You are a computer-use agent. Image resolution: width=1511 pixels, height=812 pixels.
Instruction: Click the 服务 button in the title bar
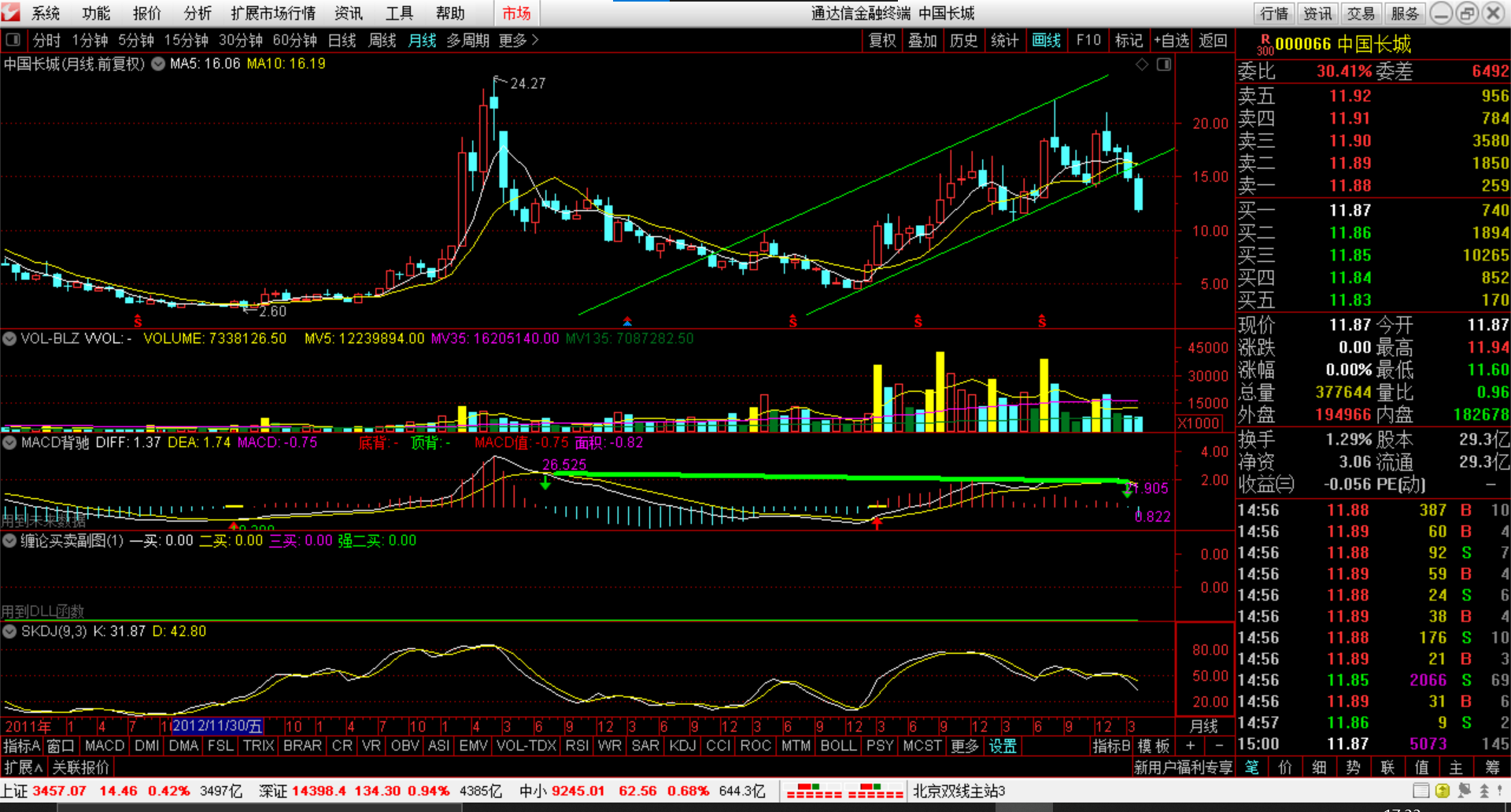point(1404,13)
